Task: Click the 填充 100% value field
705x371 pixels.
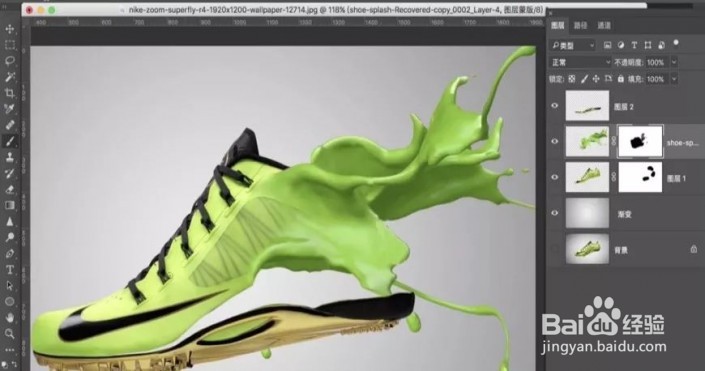Action: tap(656, 79)
